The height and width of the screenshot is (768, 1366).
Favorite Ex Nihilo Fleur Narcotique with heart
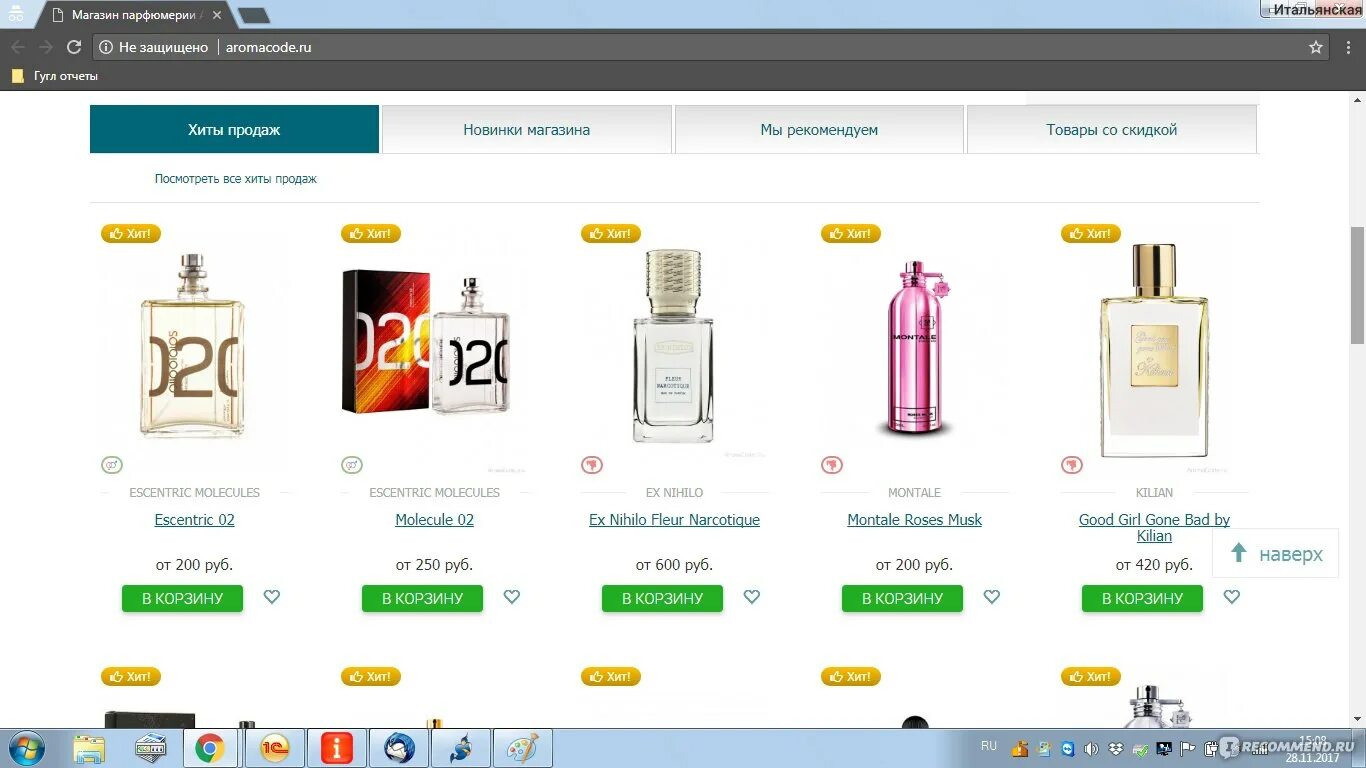(x=752, y=597)
